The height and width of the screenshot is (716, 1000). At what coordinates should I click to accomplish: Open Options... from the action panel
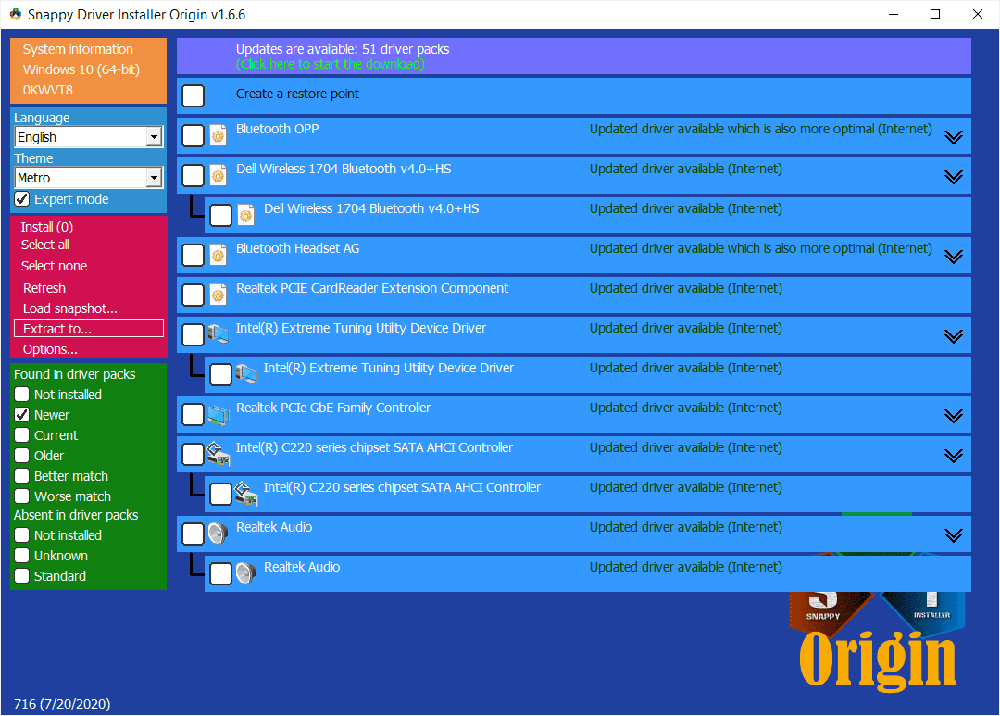point(50,349)
